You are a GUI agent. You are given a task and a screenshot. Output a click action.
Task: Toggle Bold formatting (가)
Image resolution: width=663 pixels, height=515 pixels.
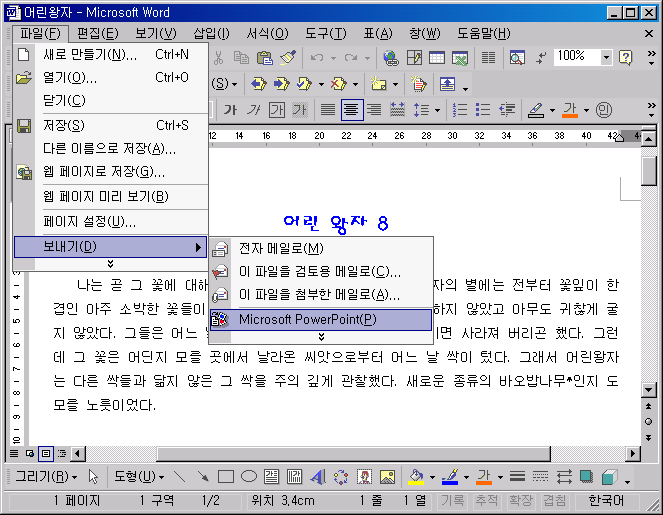click(x=230, y=110)
